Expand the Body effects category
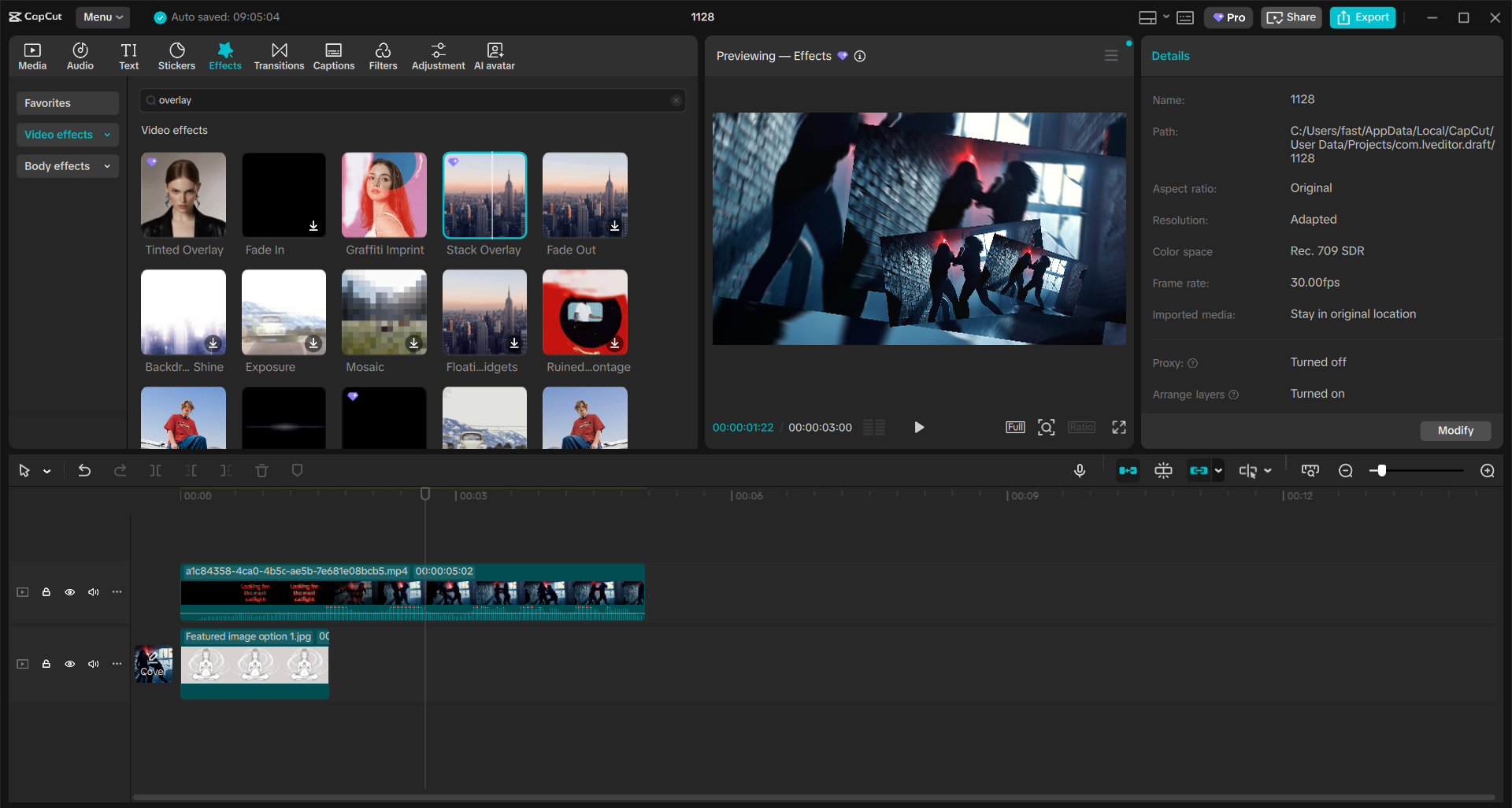This screenshot has width=1512, height=808. click(67, 166)
